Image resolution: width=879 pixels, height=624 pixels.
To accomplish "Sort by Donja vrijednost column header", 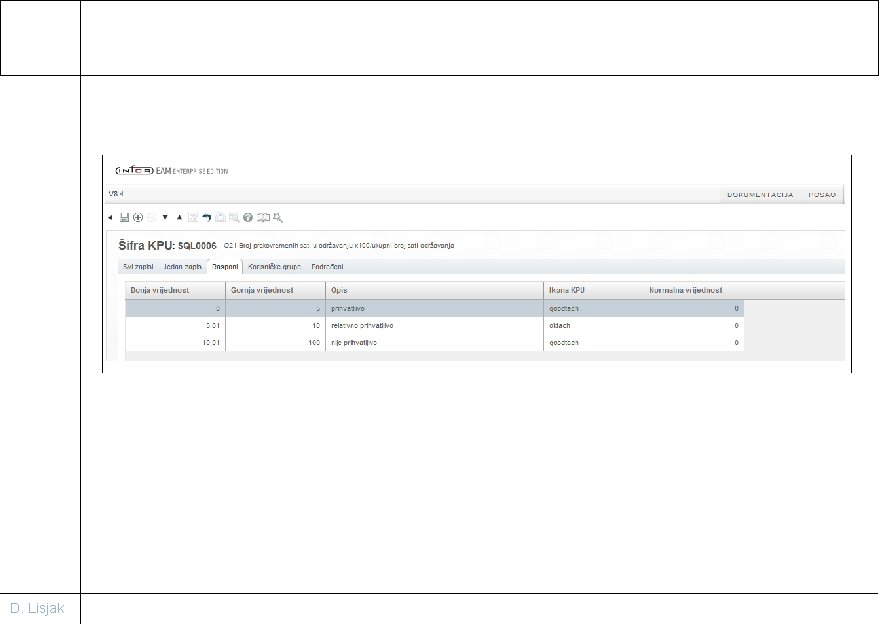I will pyautogui.click(x=175, y=290).
